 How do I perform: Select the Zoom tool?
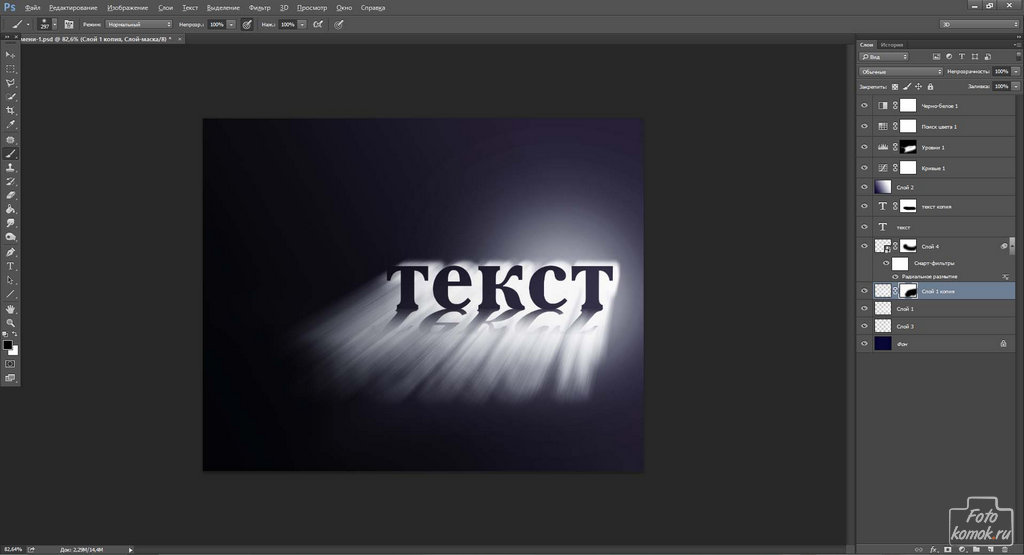[x=10, y=323]
